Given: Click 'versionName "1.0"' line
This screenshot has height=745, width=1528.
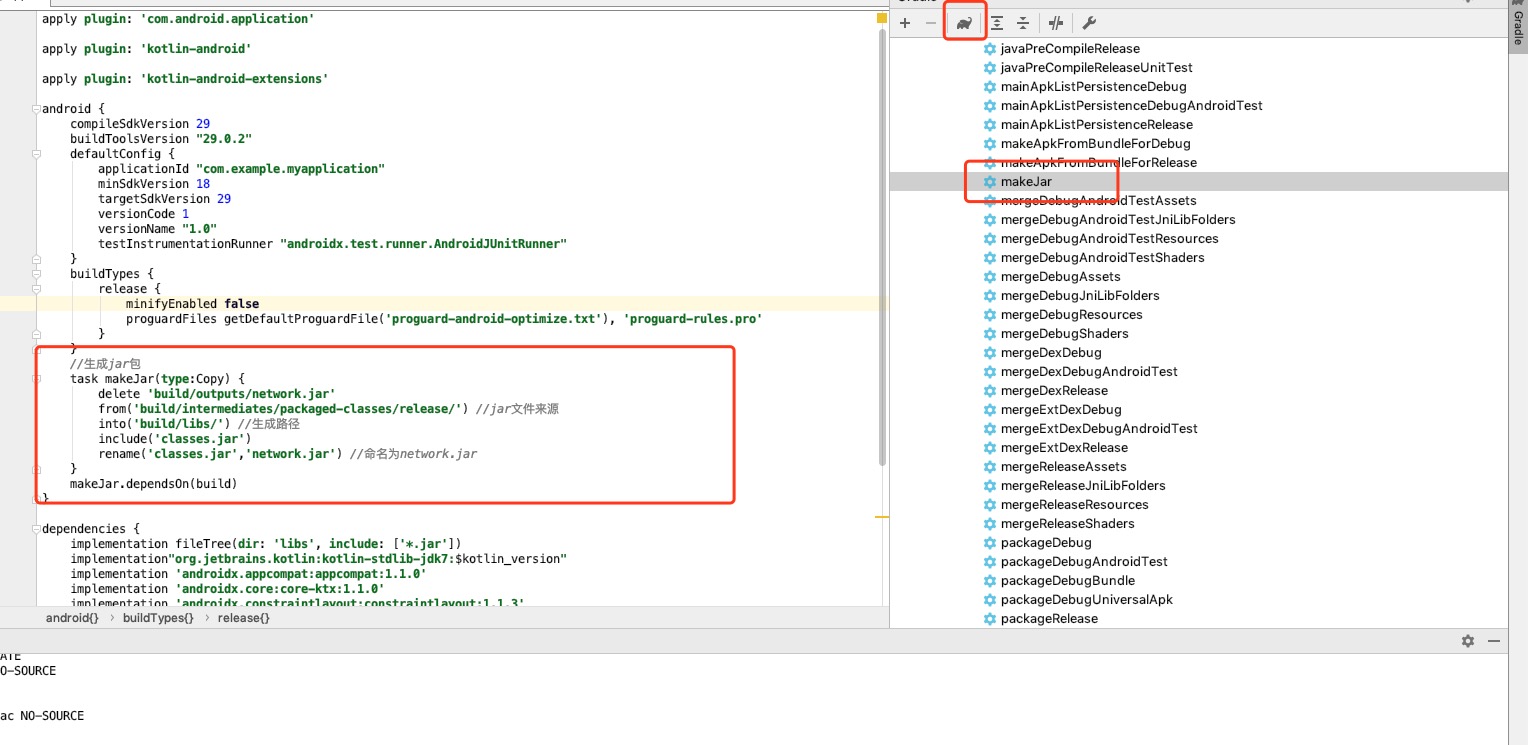Looking at the screenshot, I should point(157,228).
